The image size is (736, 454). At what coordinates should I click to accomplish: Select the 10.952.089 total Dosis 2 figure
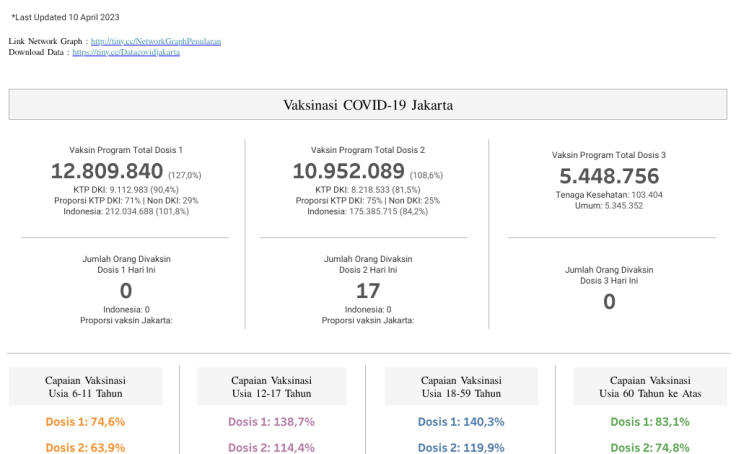pos(349,171)
